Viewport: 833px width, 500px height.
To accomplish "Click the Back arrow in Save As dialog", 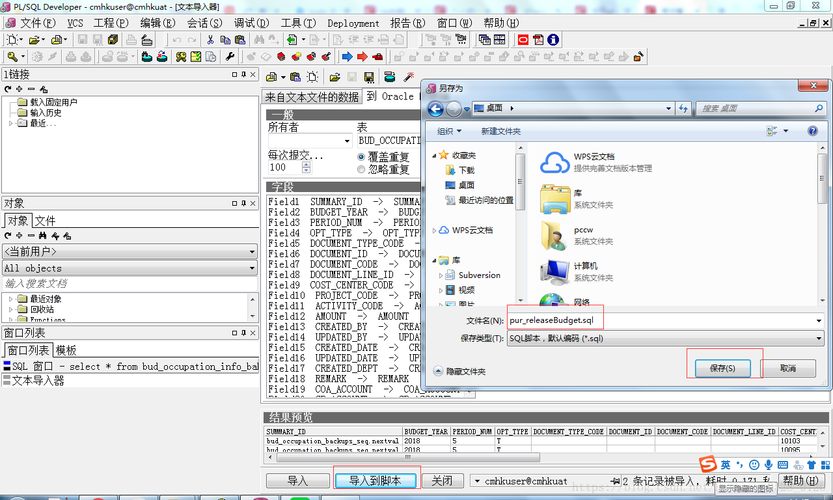I will tap(436, 109).
